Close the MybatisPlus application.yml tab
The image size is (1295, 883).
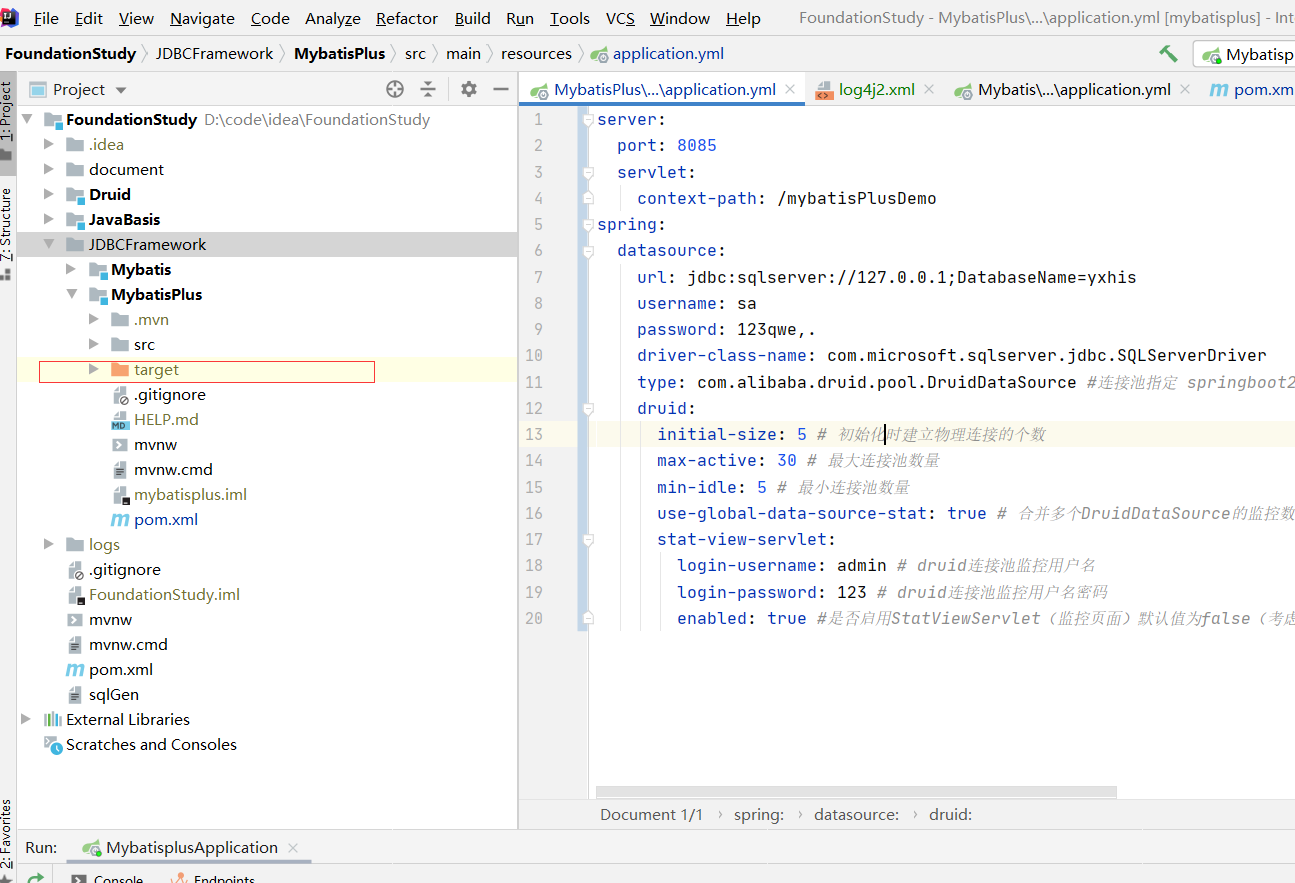(790, 89)
